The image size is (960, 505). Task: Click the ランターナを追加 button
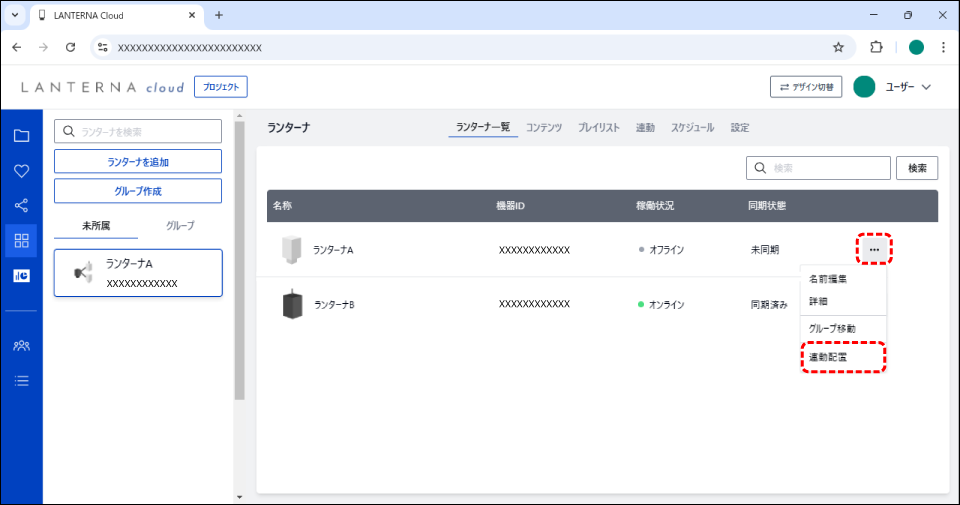point(138,162)
